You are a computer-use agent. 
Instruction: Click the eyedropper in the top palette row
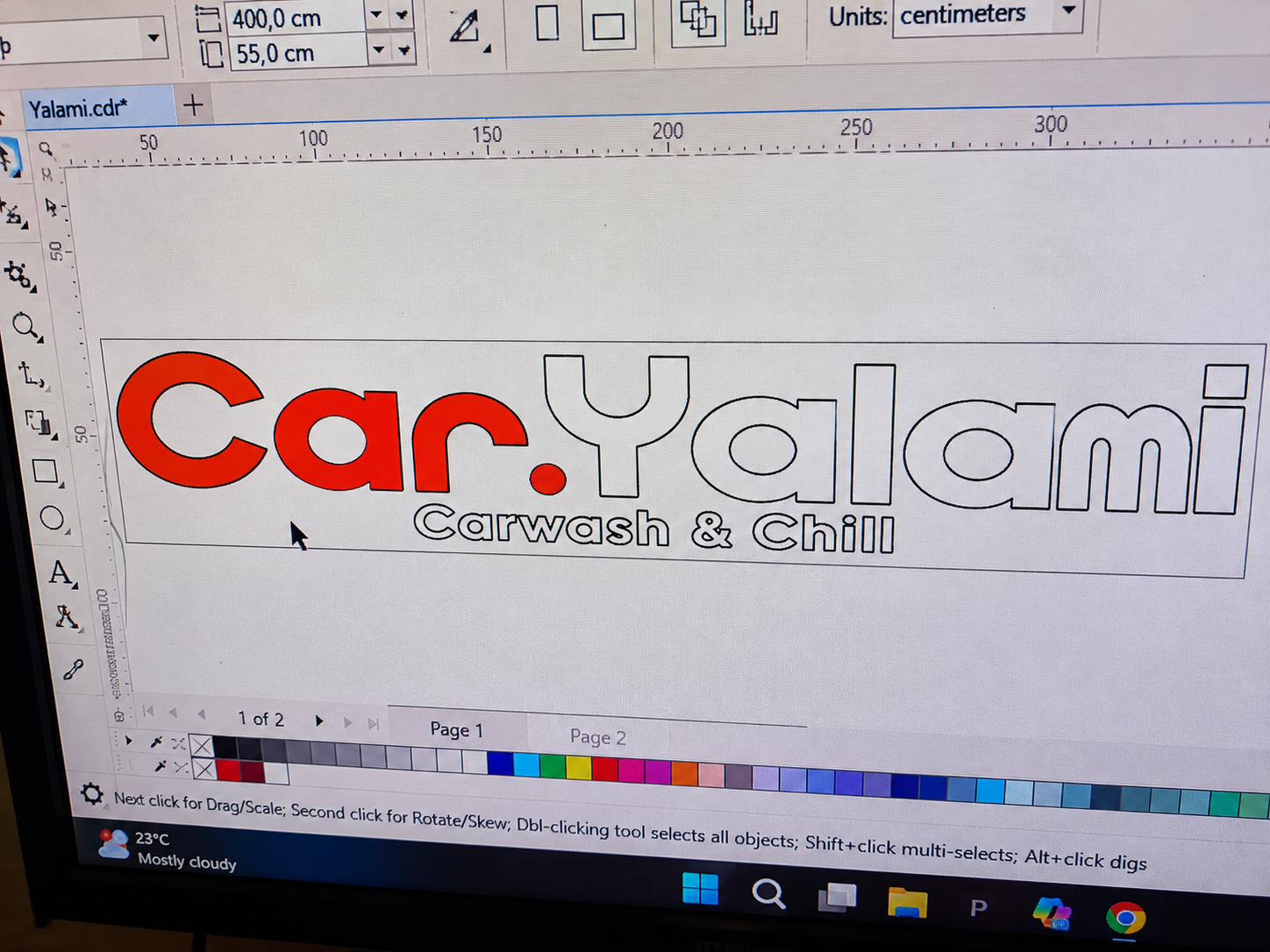[x=157, y=743]
